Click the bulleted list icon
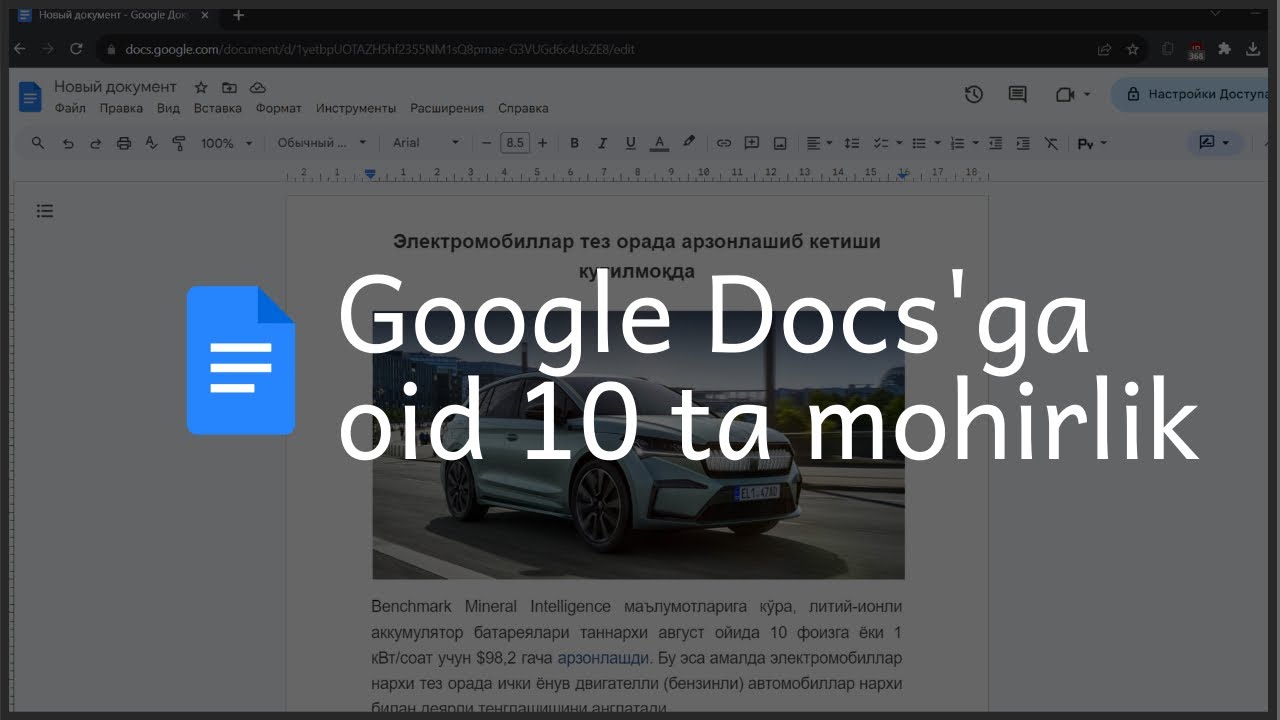The image size is (1280, 720). (919, 143)
